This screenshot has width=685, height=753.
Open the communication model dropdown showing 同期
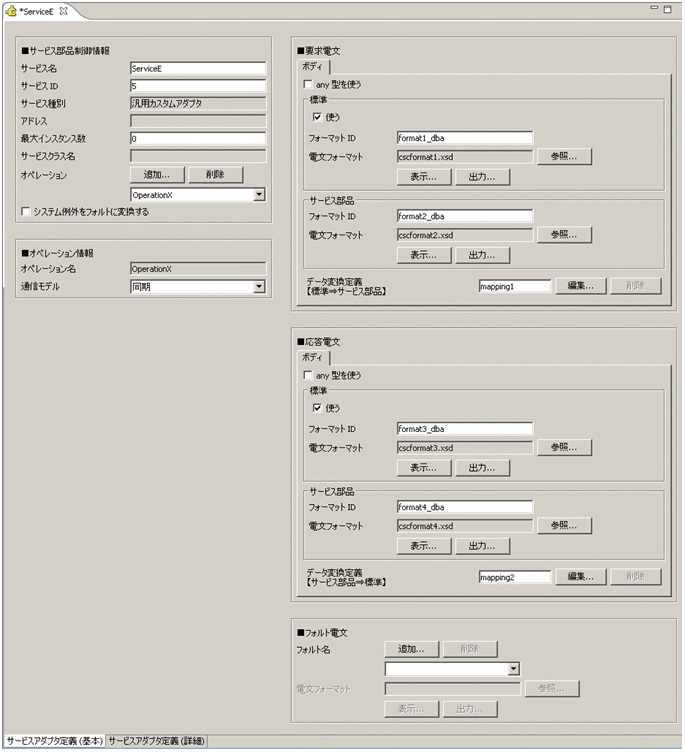click(x=259, y=287)
